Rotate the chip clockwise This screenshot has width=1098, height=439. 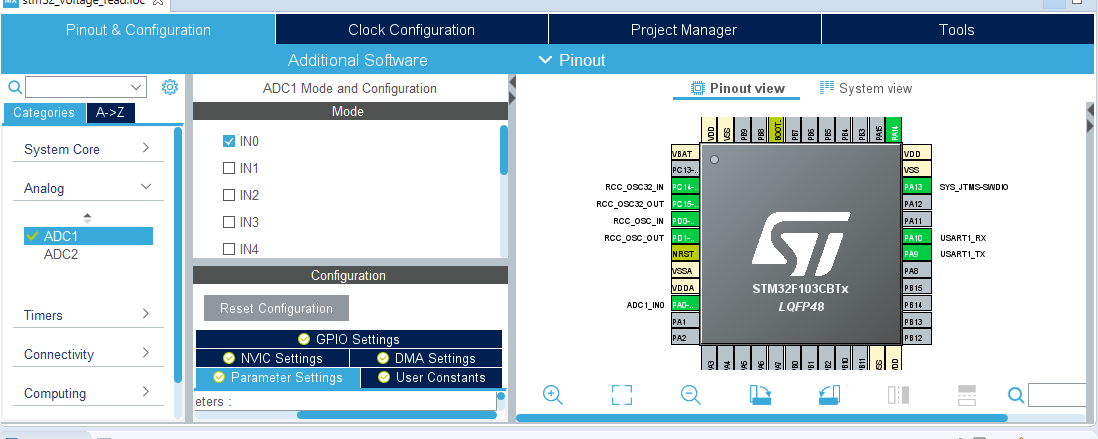coord(760,395)
